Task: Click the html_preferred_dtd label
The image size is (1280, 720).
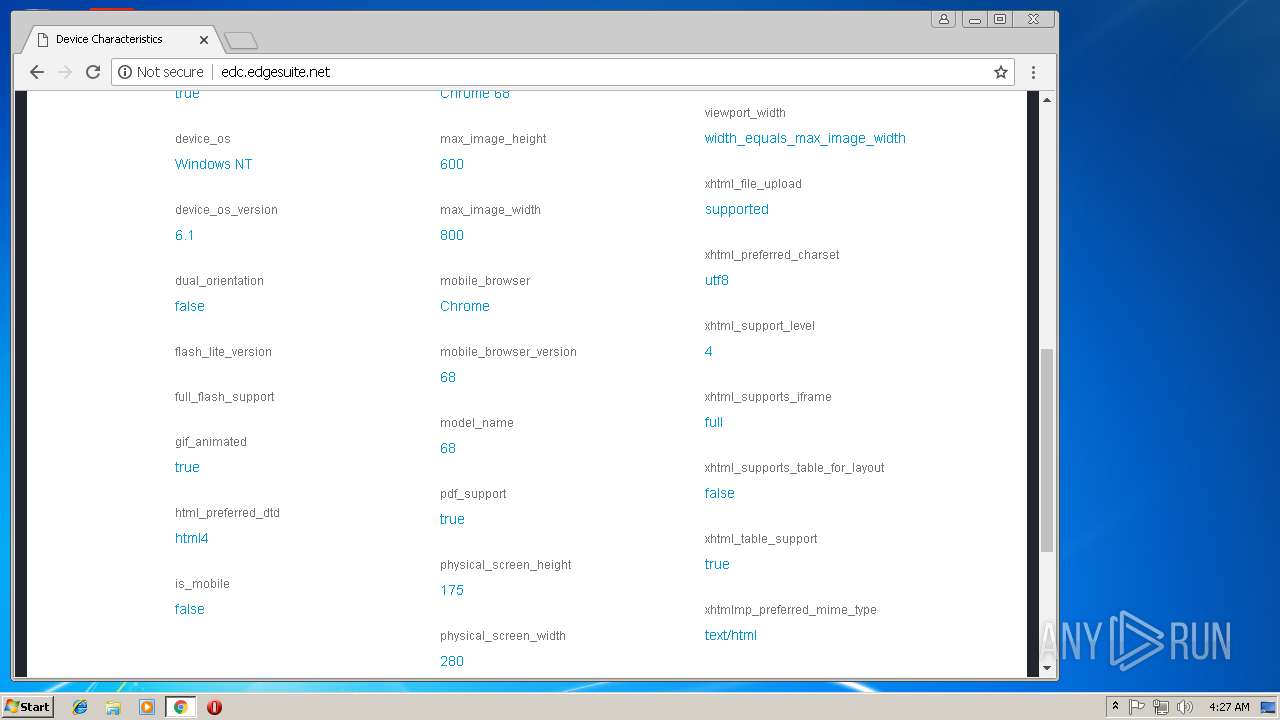Action: click(x=227, y=513)
